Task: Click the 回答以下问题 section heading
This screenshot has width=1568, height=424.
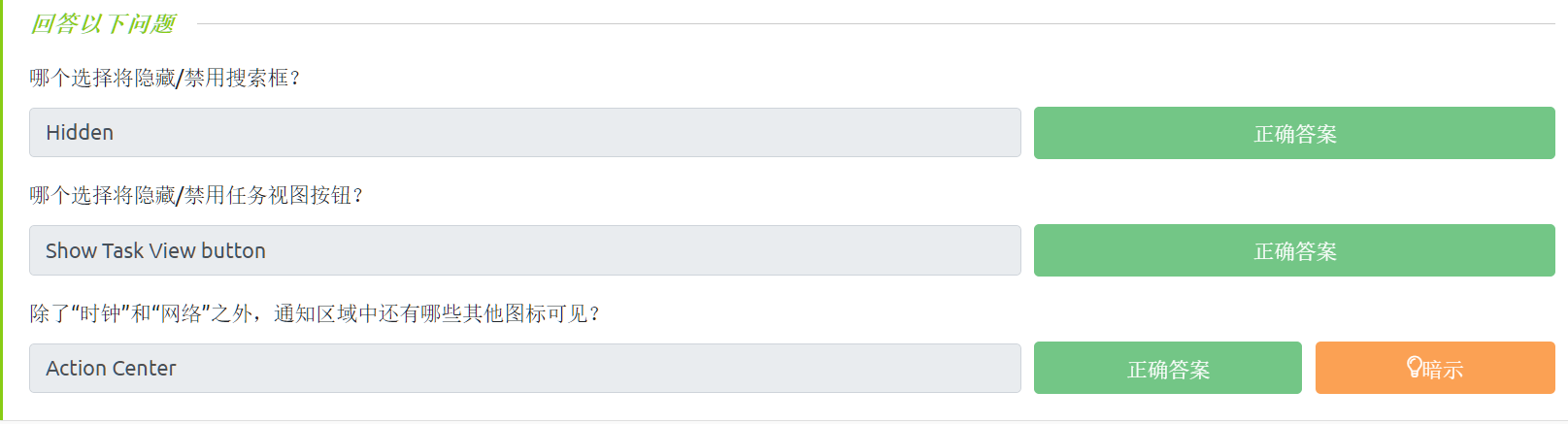Action: 102,23
